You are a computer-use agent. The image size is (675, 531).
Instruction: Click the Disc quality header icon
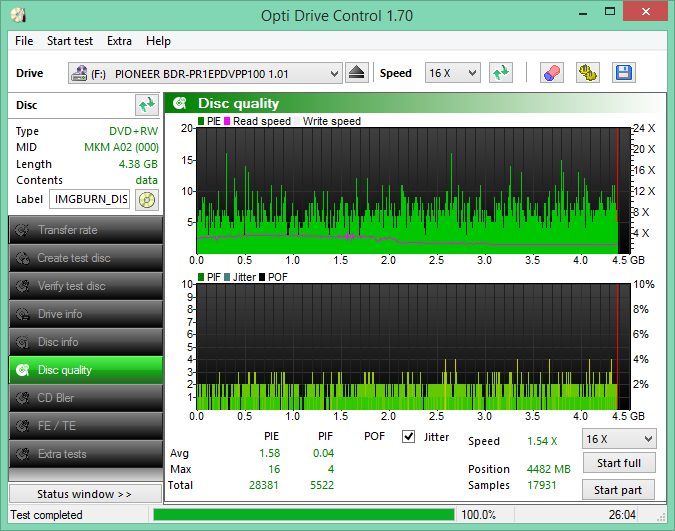pos(180,103)
